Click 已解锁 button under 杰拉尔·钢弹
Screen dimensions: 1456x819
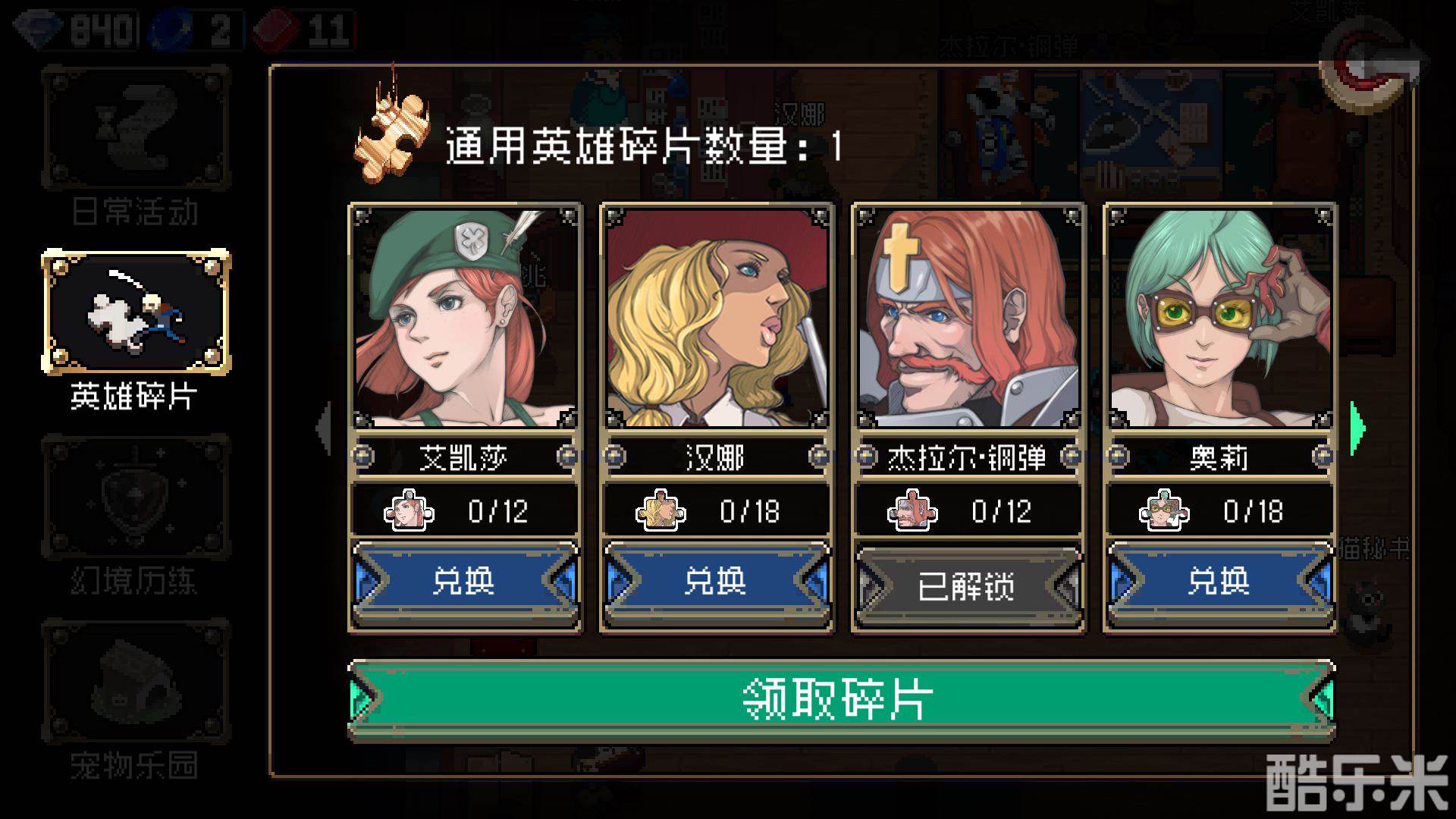coord(968,585)
